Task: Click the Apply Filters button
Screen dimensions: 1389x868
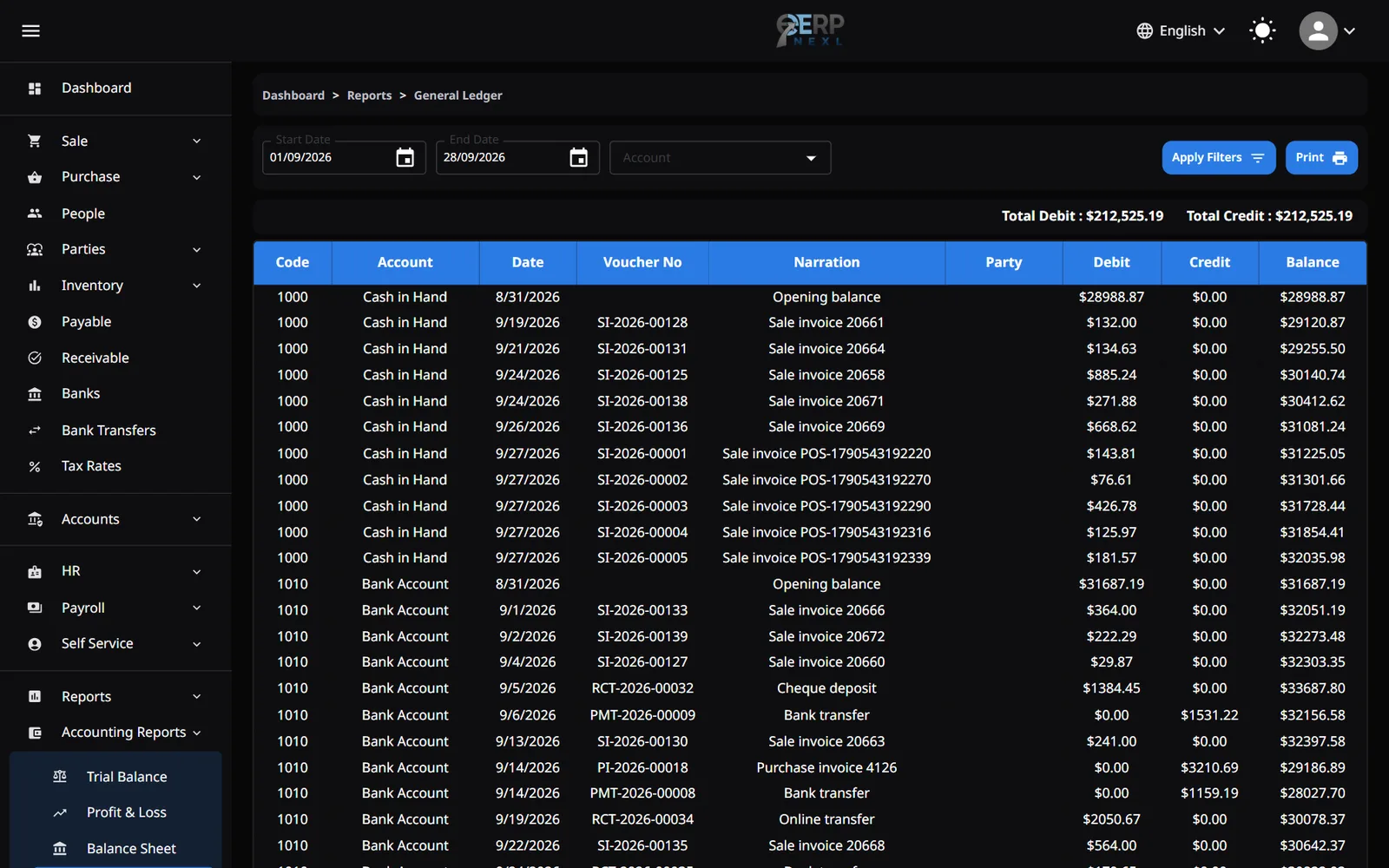Action: pyautogui.click(x=1219, y=158)
